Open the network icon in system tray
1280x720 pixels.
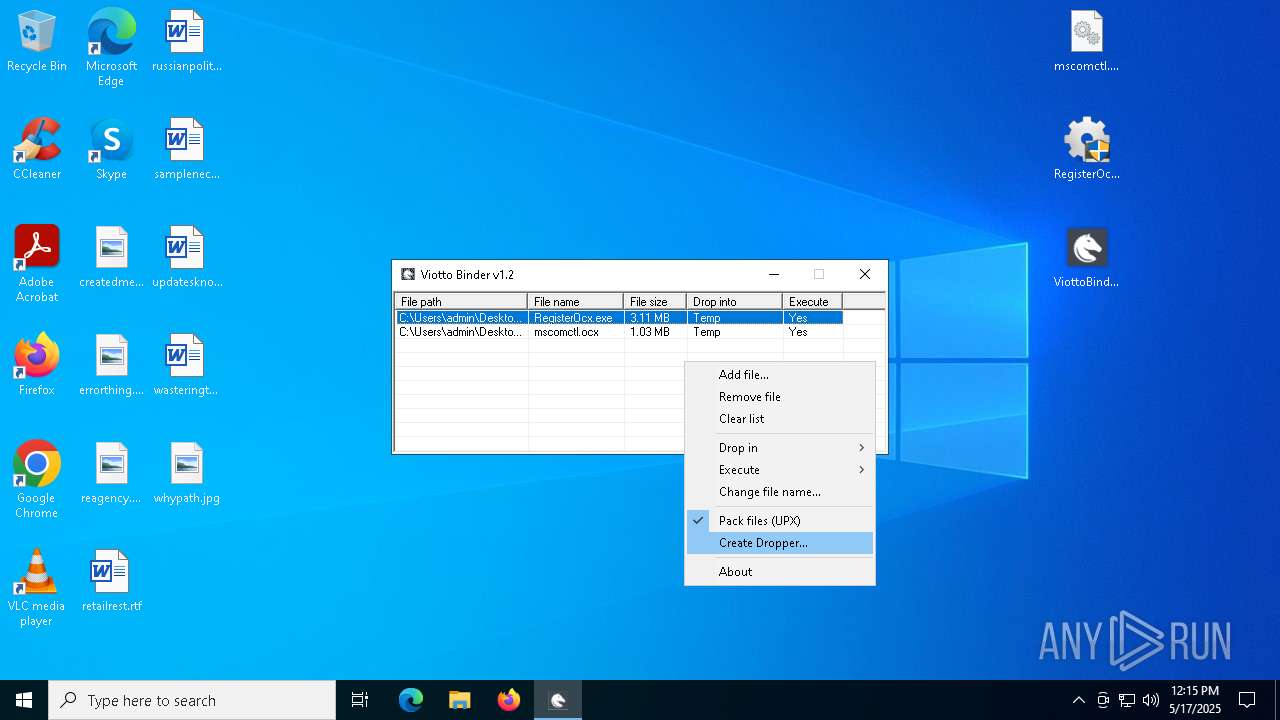(1127, 700)
